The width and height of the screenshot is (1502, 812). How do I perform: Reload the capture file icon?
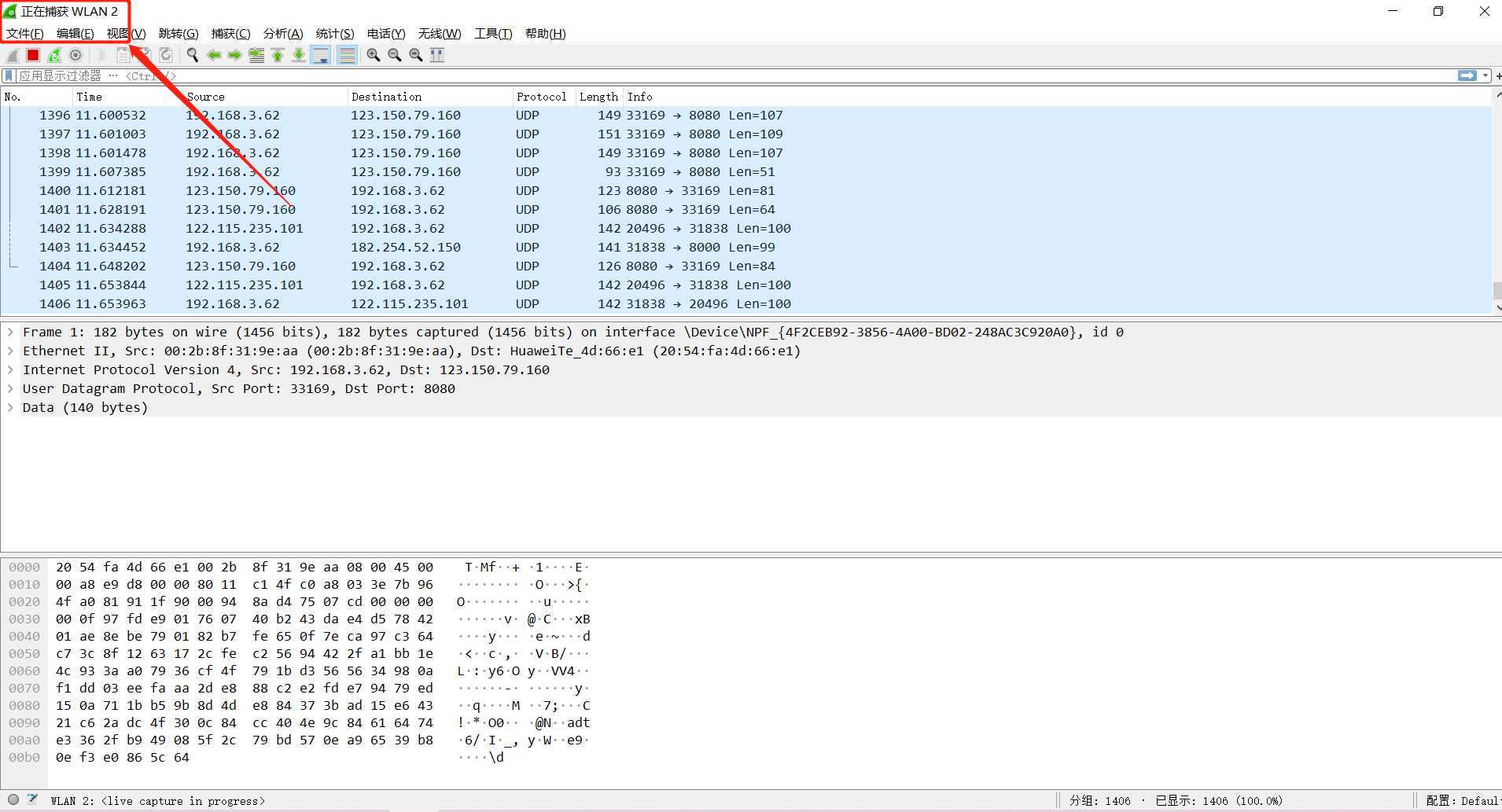(x=166, y=55)
